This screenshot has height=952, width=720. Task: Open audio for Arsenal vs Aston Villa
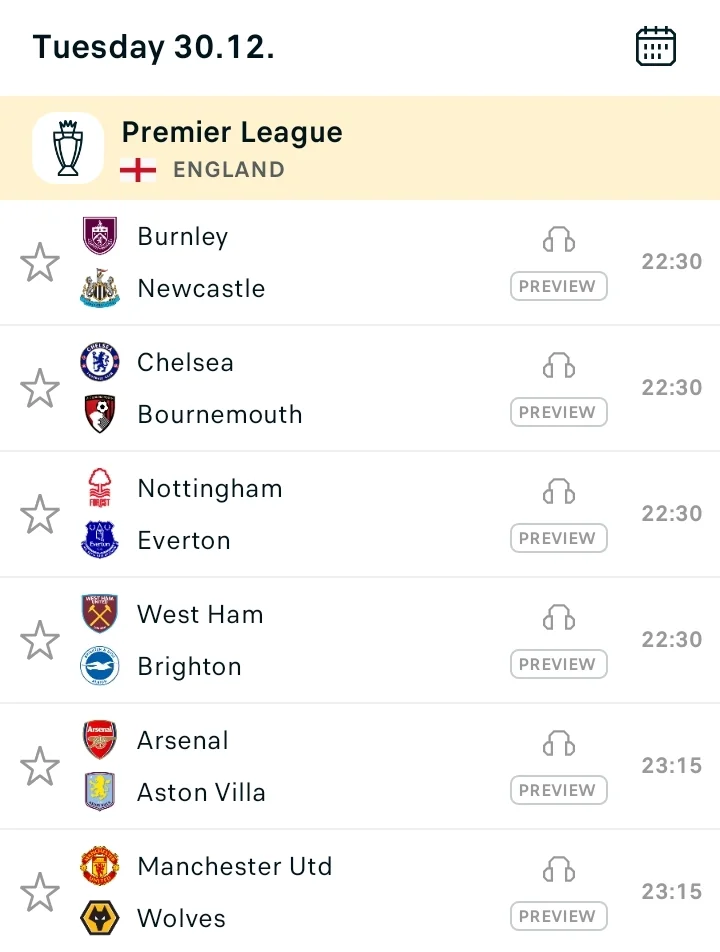[x=559, y=744]
